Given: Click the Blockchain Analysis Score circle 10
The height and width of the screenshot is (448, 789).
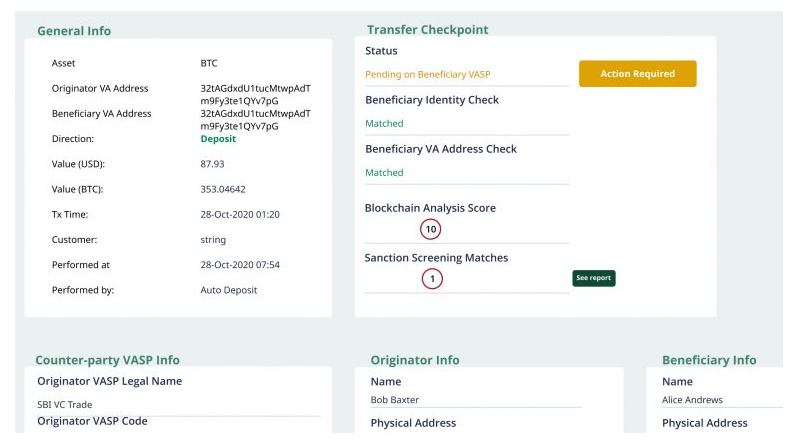Looking at the screenshot, I should [x=431, y=230].
